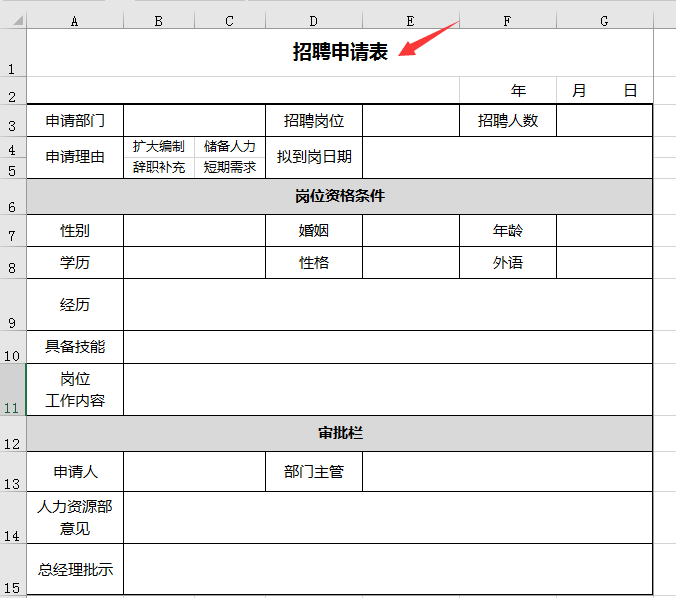Viewport: 676px width, 598px height.
Task: Click the 年 cell in row 2
Action: click(x=508, y=90)
